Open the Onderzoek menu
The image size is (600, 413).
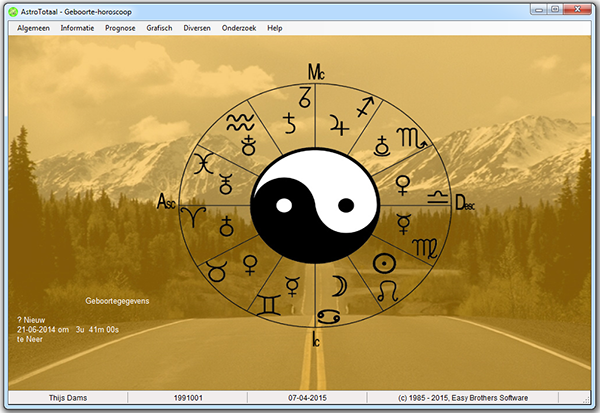pyautogui.click(x=239, y=28)
